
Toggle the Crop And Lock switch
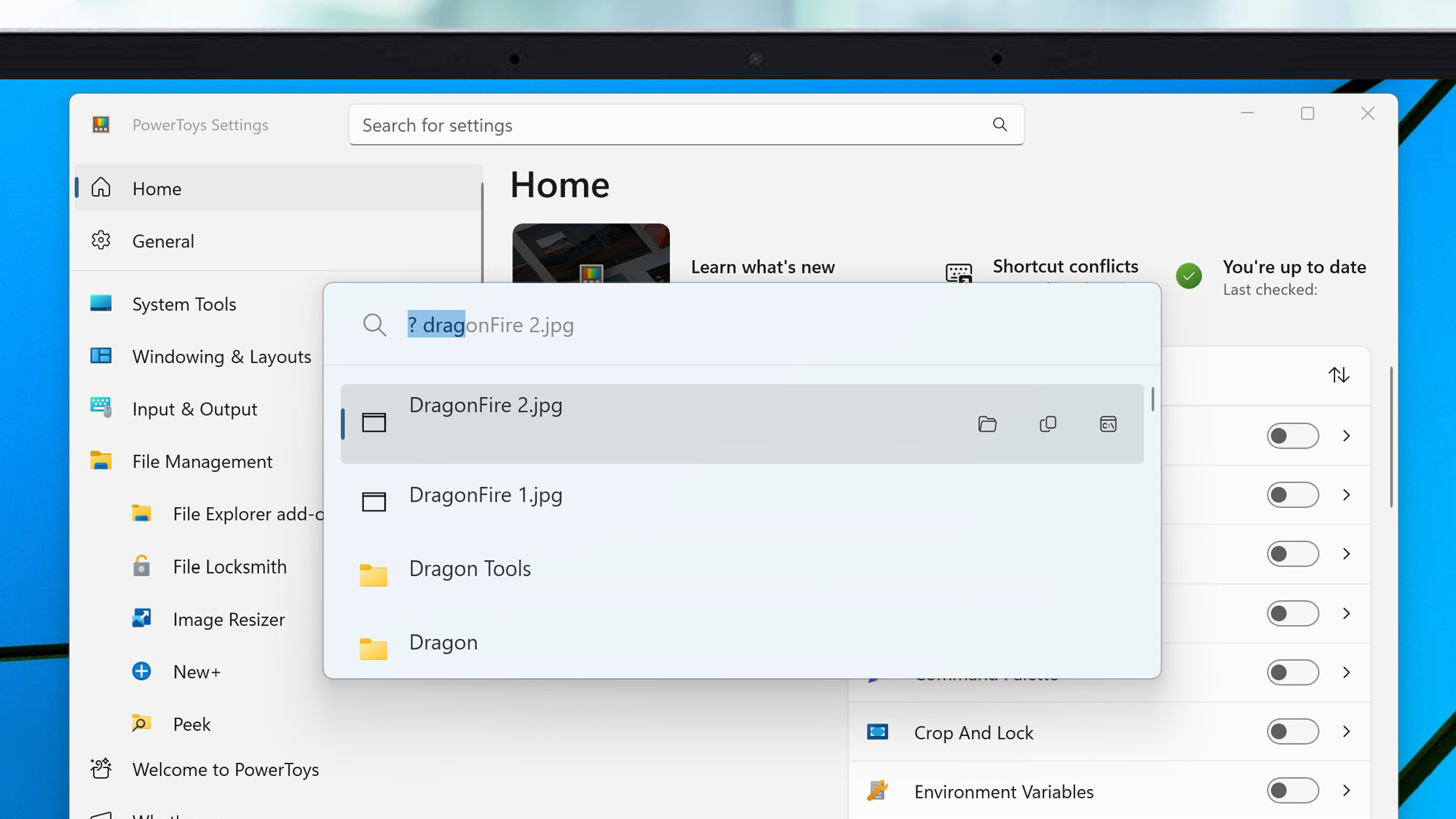pos(1292,732)
